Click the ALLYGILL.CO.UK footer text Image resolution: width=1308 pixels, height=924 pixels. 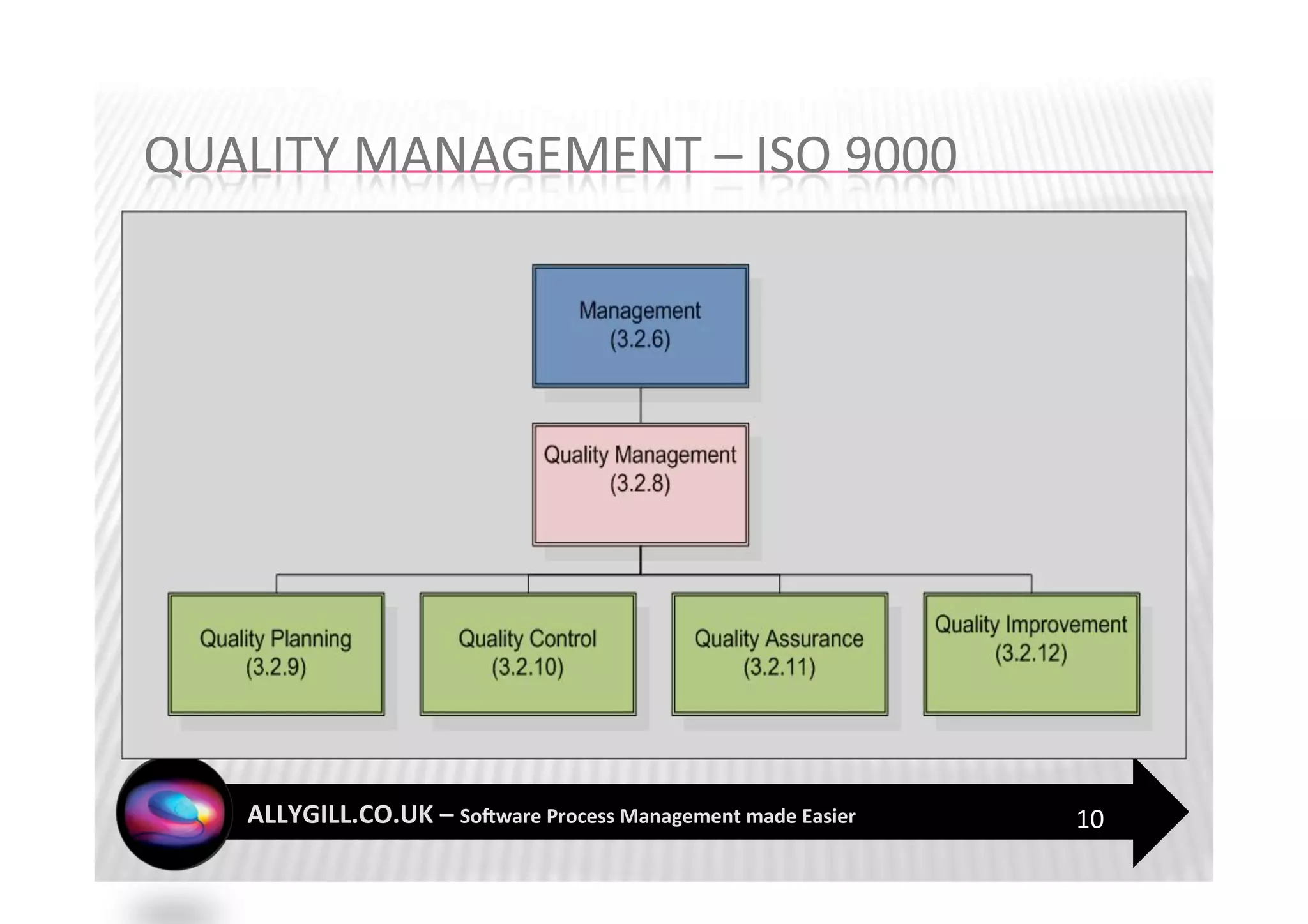click(x=340, y=815)
